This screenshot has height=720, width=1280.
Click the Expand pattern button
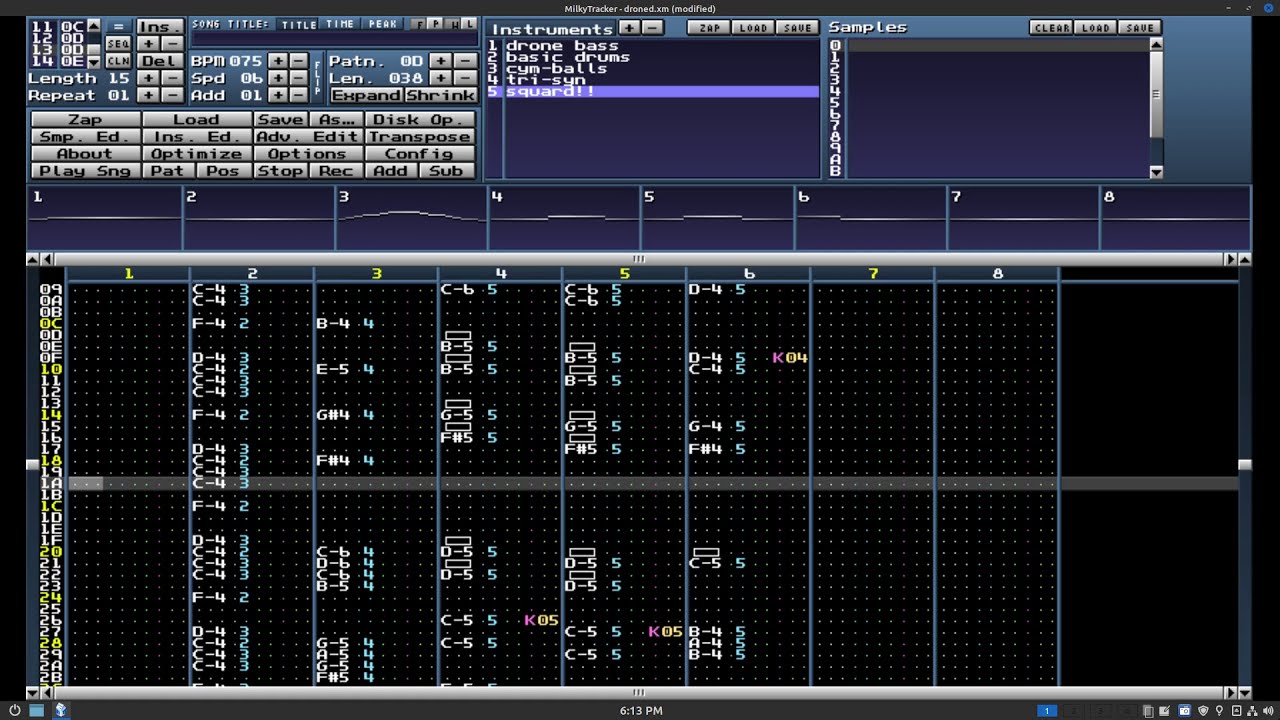pos(366,95)
